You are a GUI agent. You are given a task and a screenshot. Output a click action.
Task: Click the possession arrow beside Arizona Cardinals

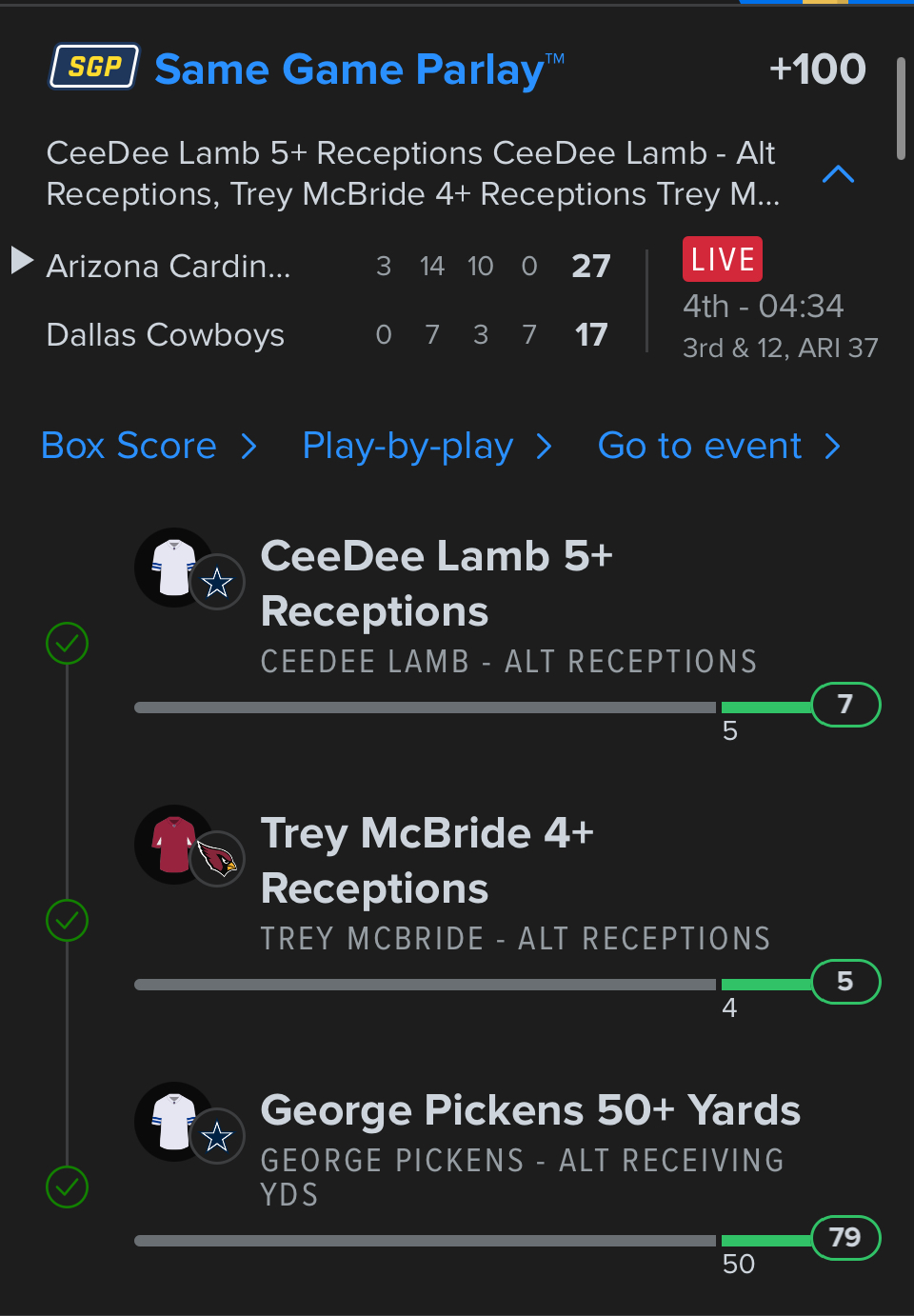[x=22, y=260]
